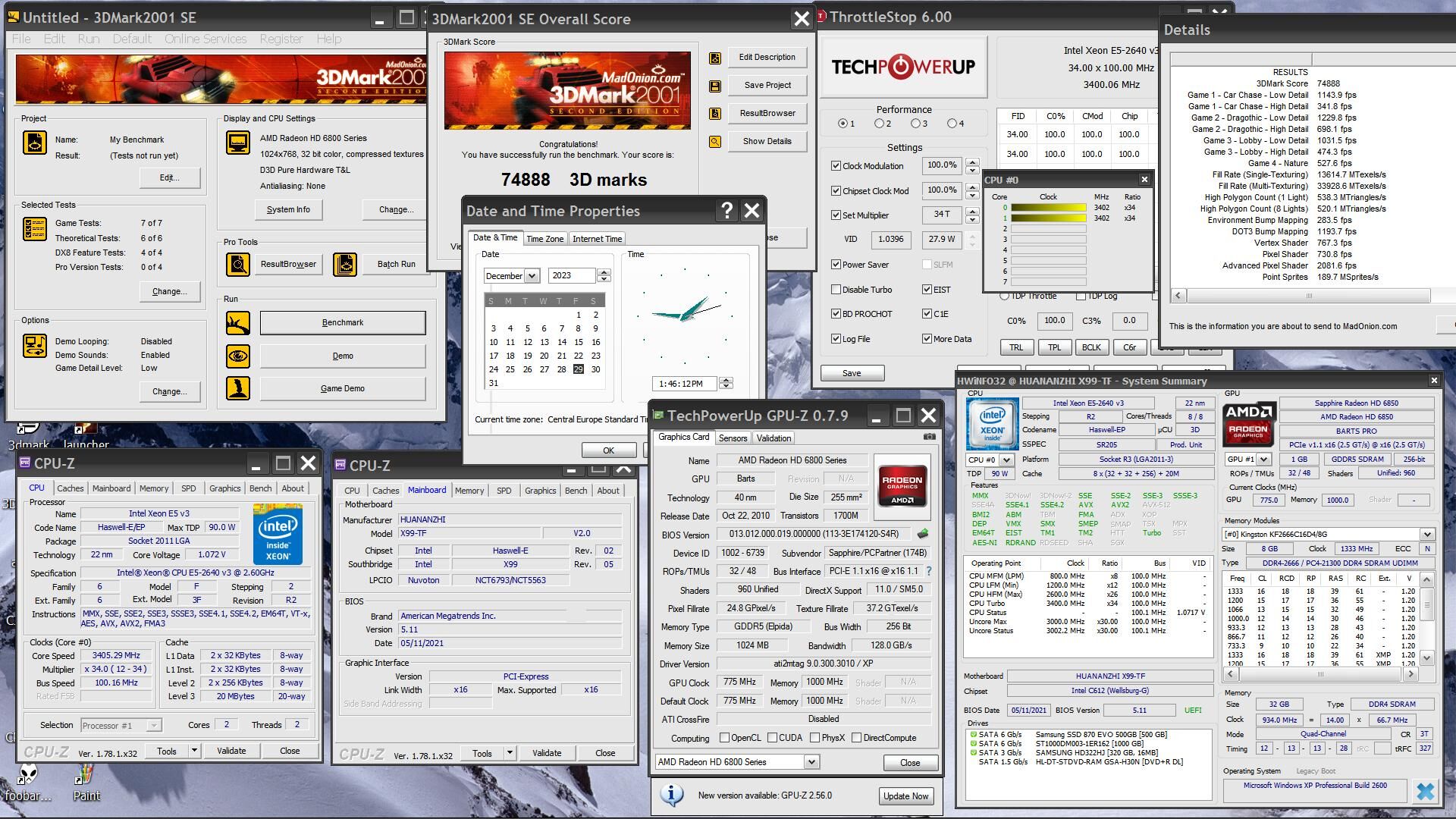Screen dimensions: 1456x819
Task: Click the Edit Description icon in Overall Score
Action: tap(714, 58)
